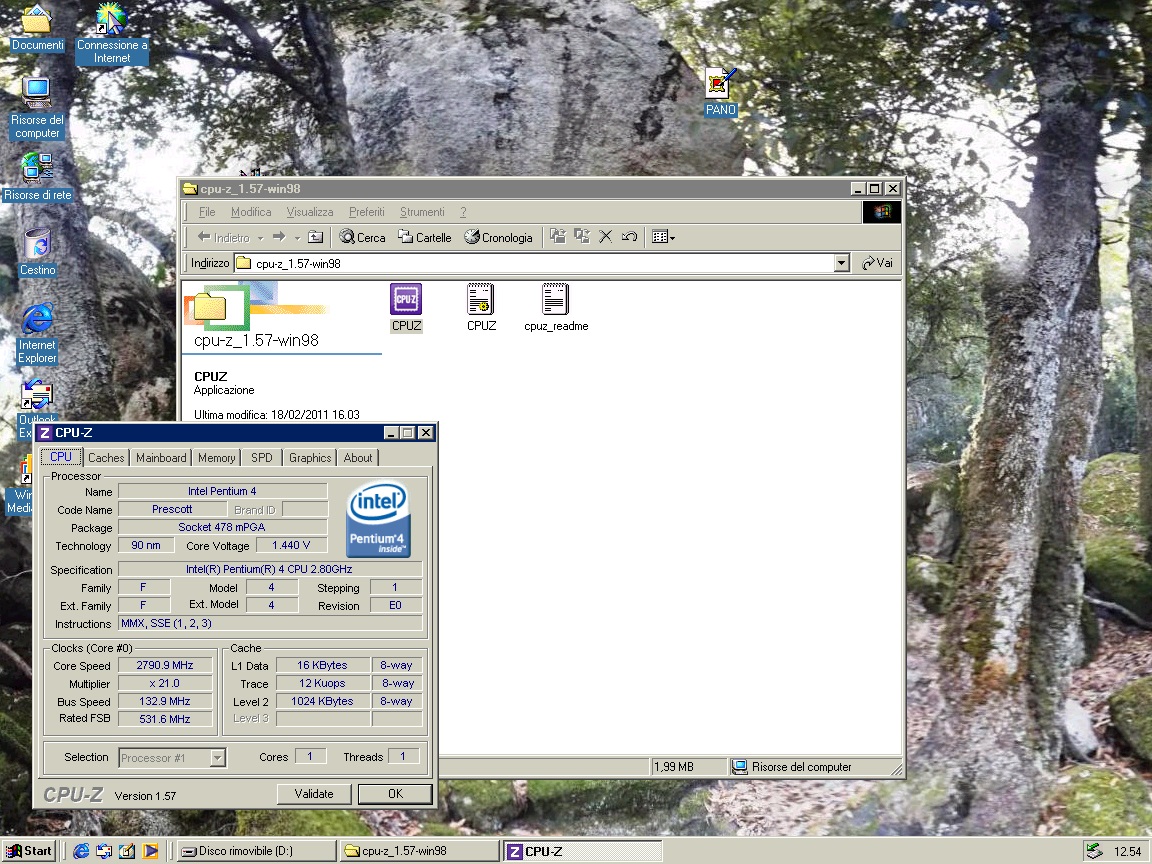Viewport: 1152px width, 864px height.
Task: Click the Vai go button
Action: click(x=878, y=263)
